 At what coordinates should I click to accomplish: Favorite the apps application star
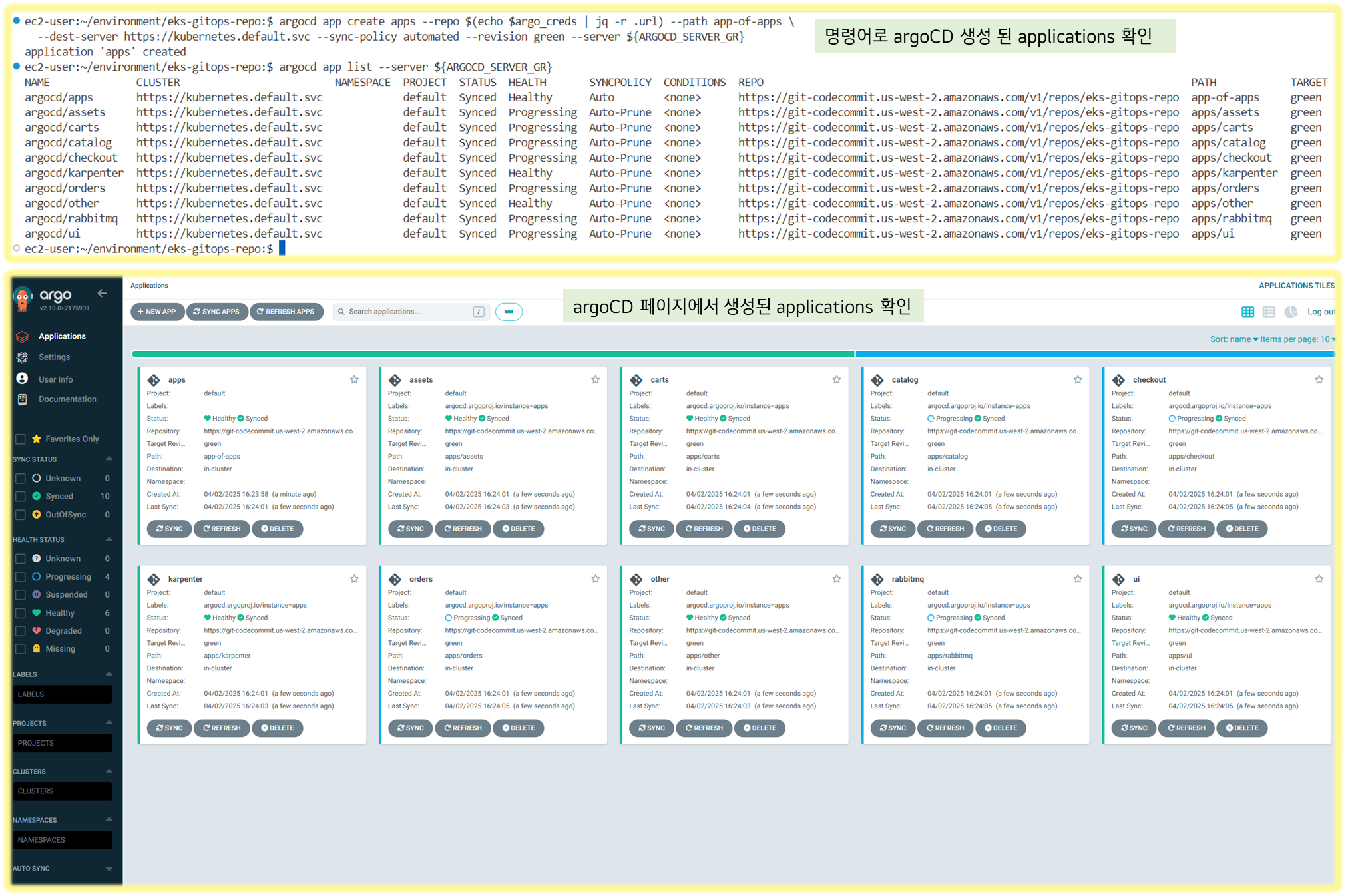point(354,379)
